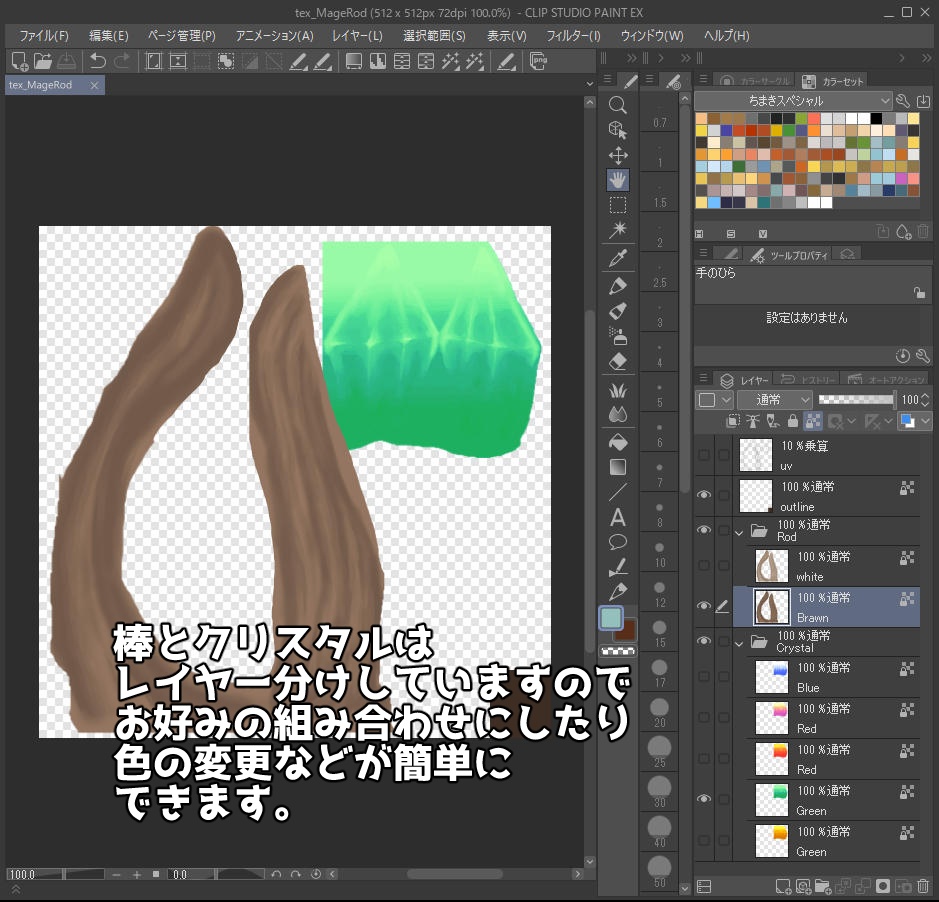Select the Eyedropper tool
The width and height of the screenshot is (939, 902).
(617, 257)
